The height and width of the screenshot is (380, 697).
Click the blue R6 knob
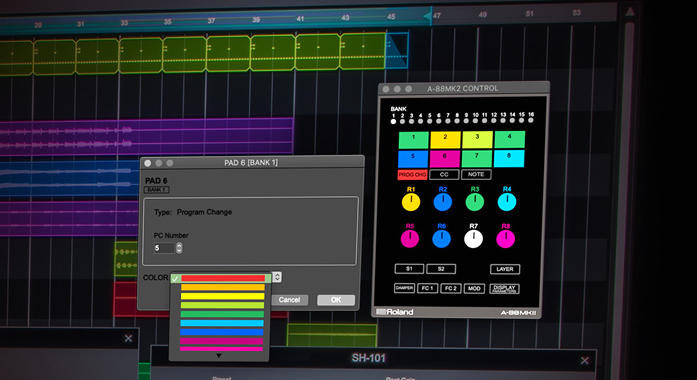pos(441,239)
